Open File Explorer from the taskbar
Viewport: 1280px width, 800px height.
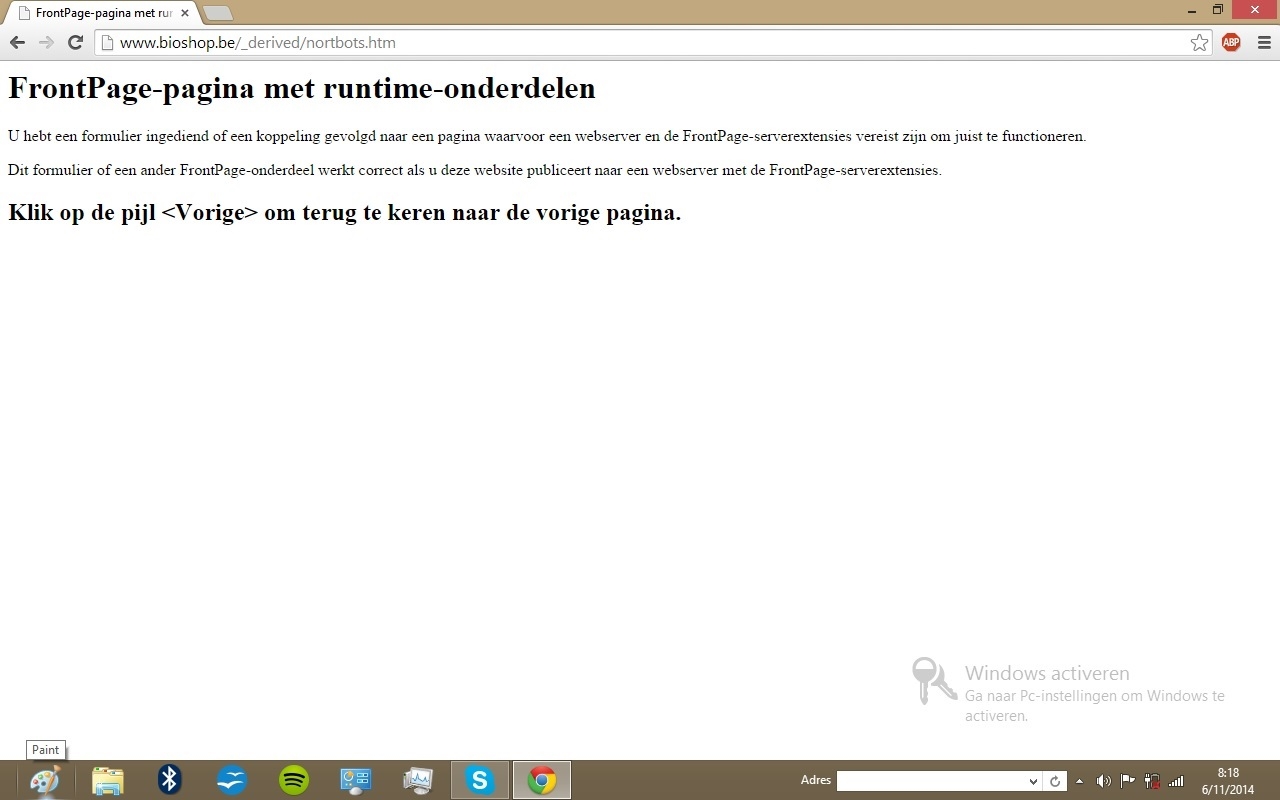pyautogui.click(x=108, y=780)
